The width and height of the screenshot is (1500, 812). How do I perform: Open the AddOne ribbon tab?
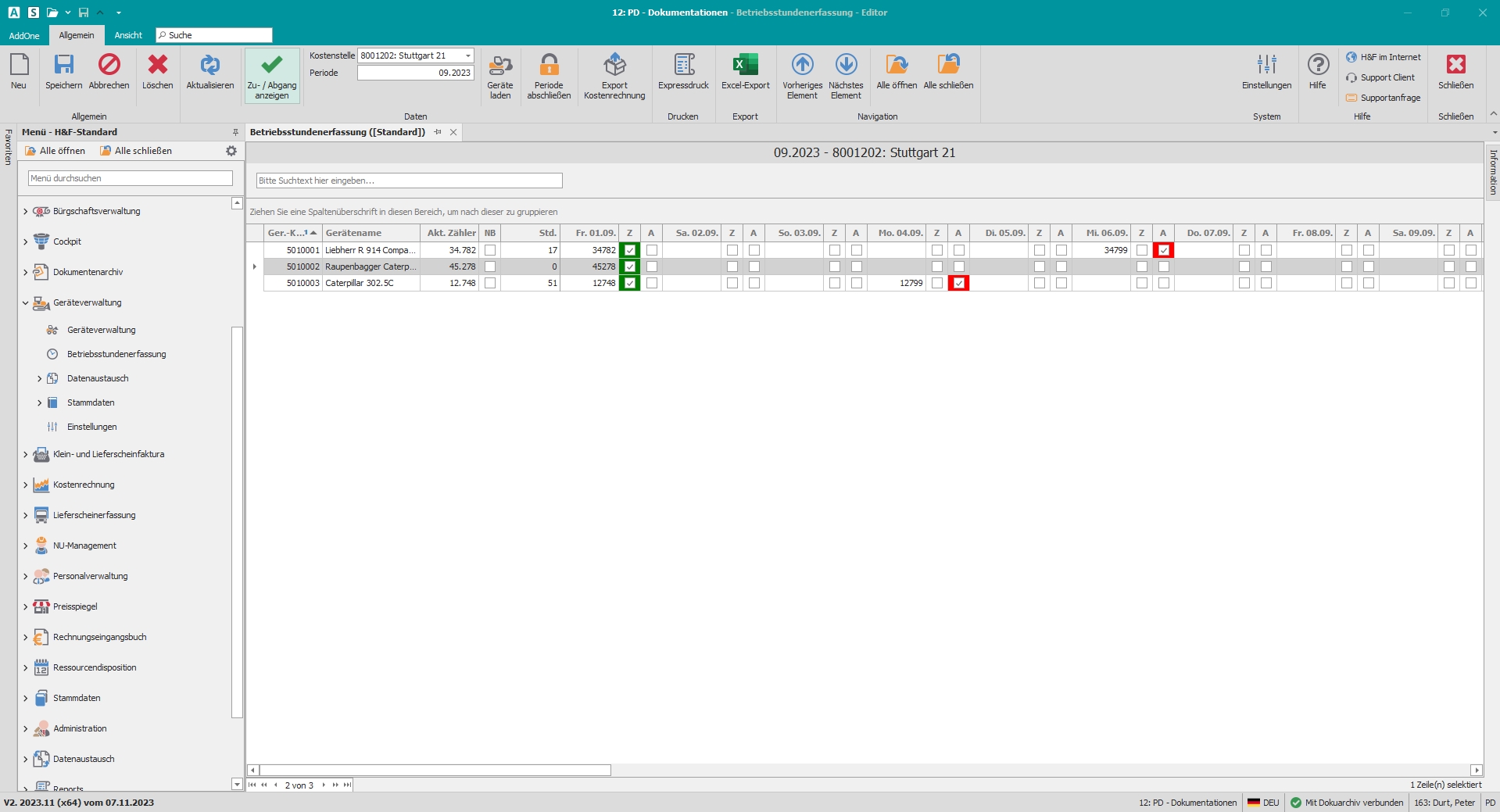coord(24,35)
